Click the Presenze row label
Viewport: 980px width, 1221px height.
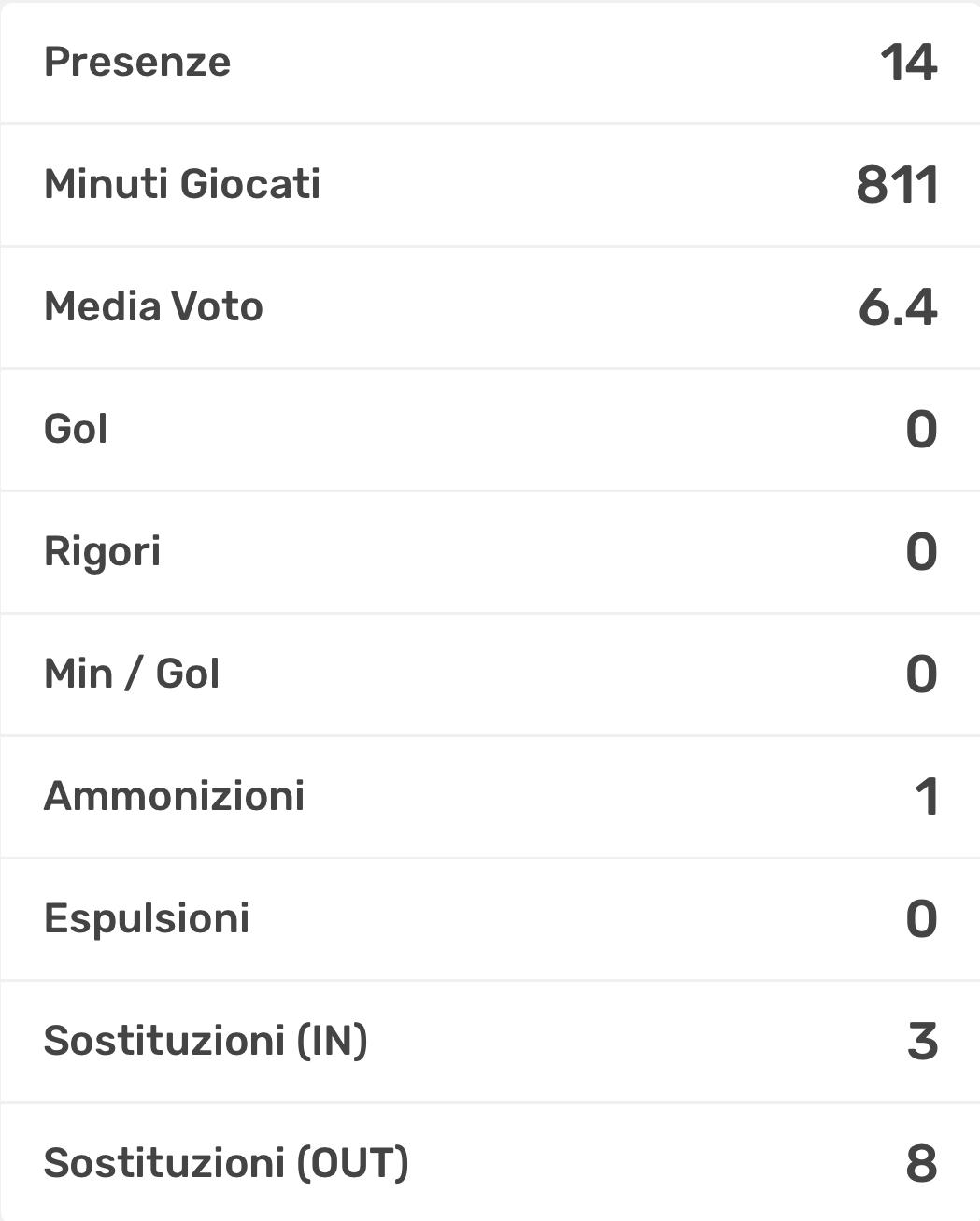pos(137,63)
